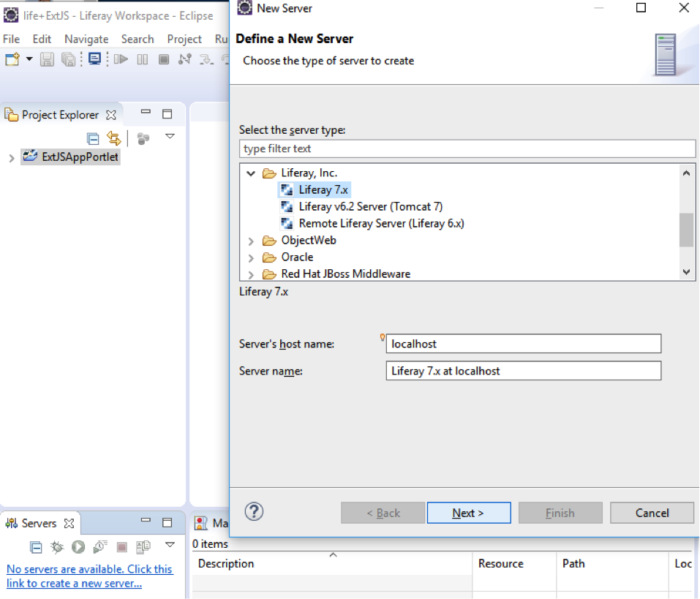
Task: Click the New wizard toolbar icon
Action: (12, 59)
